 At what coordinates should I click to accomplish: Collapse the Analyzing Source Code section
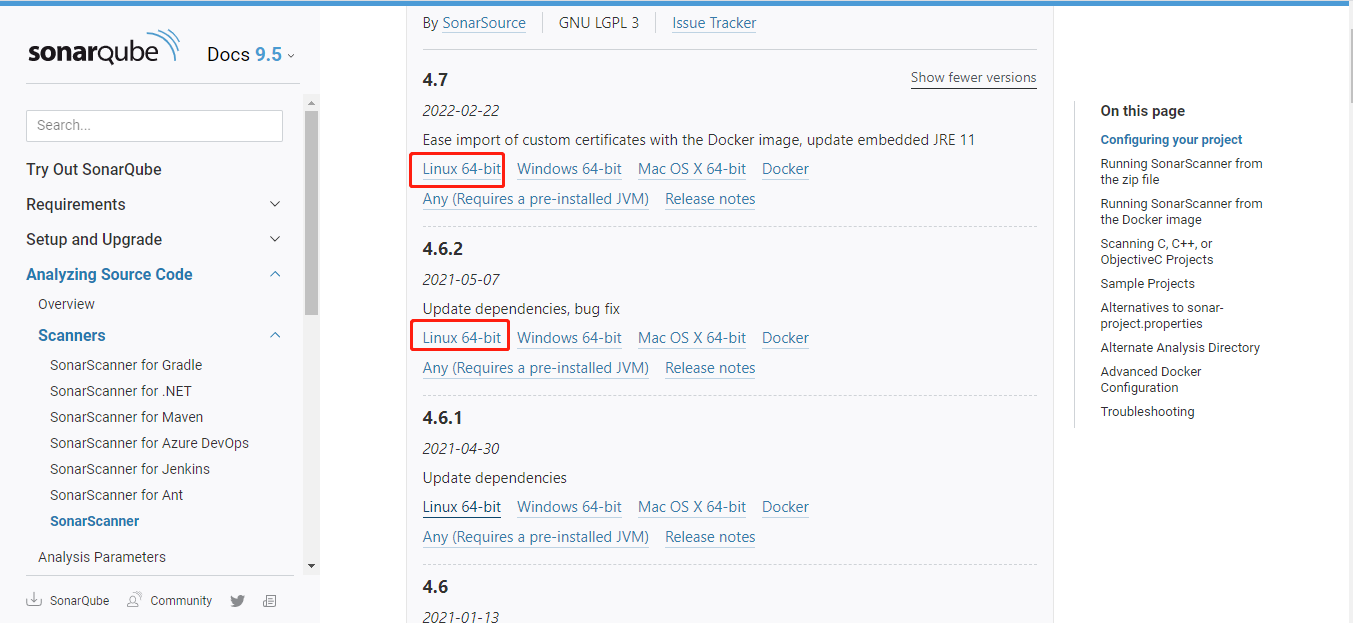[x=154, y=274]
